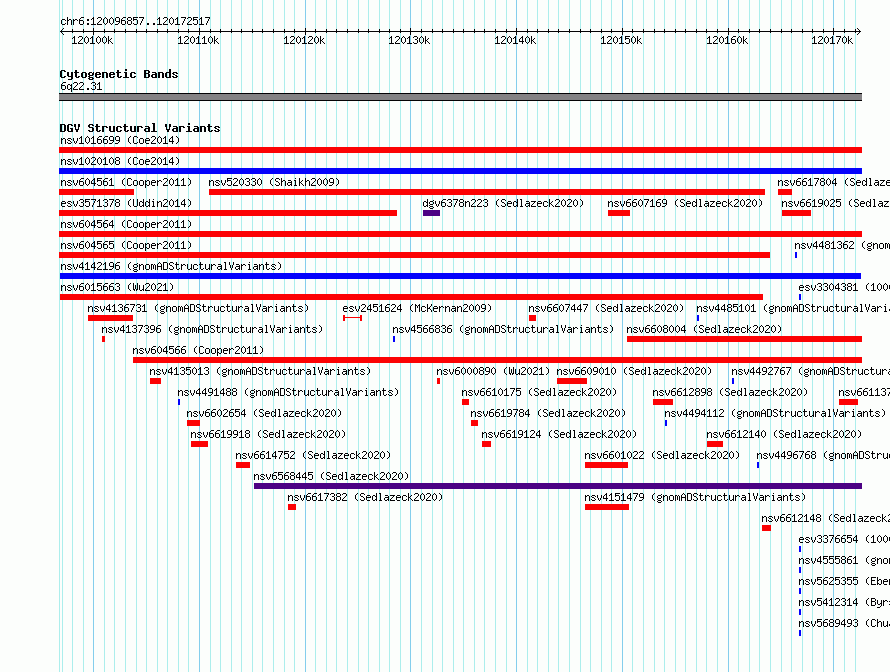Click the nsv5412314 variant label

844,602
